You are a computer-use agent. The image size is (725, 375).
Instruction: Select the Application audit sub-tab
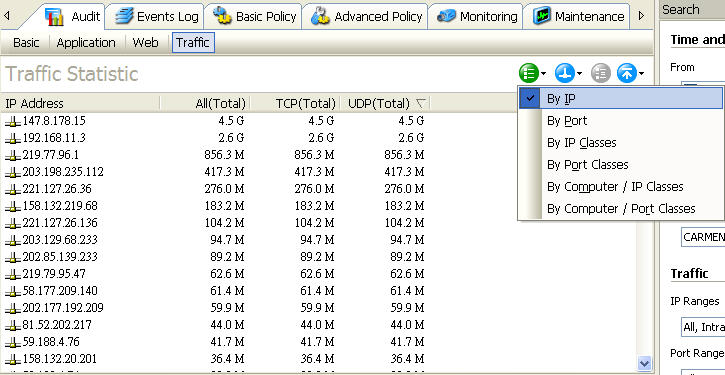coord(86,43)
